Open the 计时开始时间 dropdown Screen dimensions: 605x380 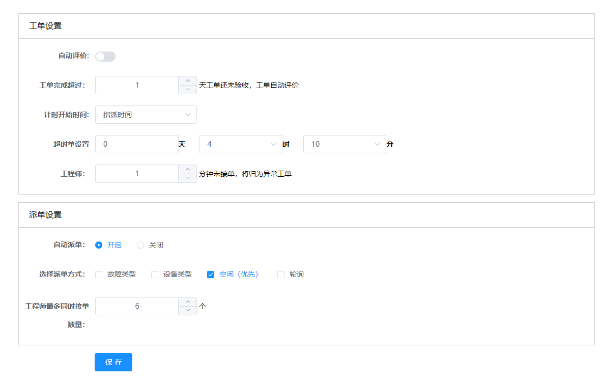(x=146, y=115)
